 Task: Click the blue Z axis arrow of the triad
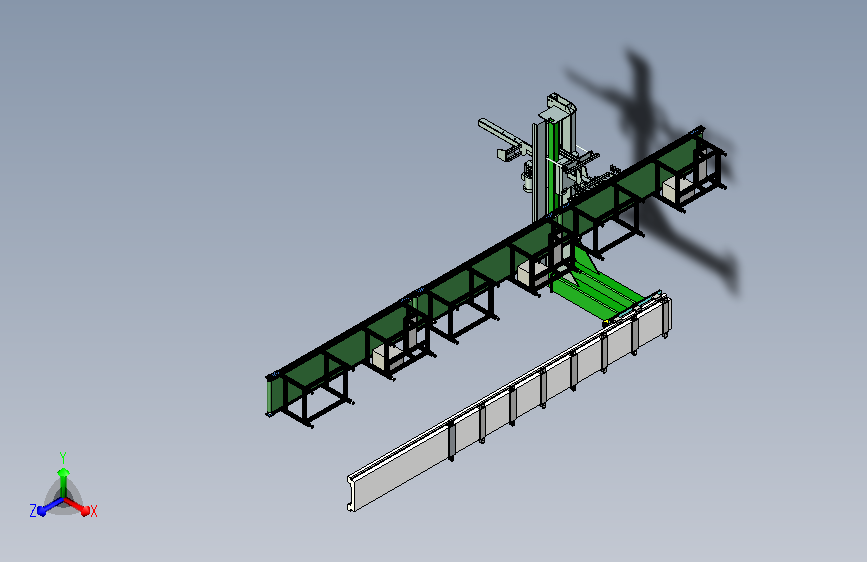pyautogui.click(x=49, y=507)
